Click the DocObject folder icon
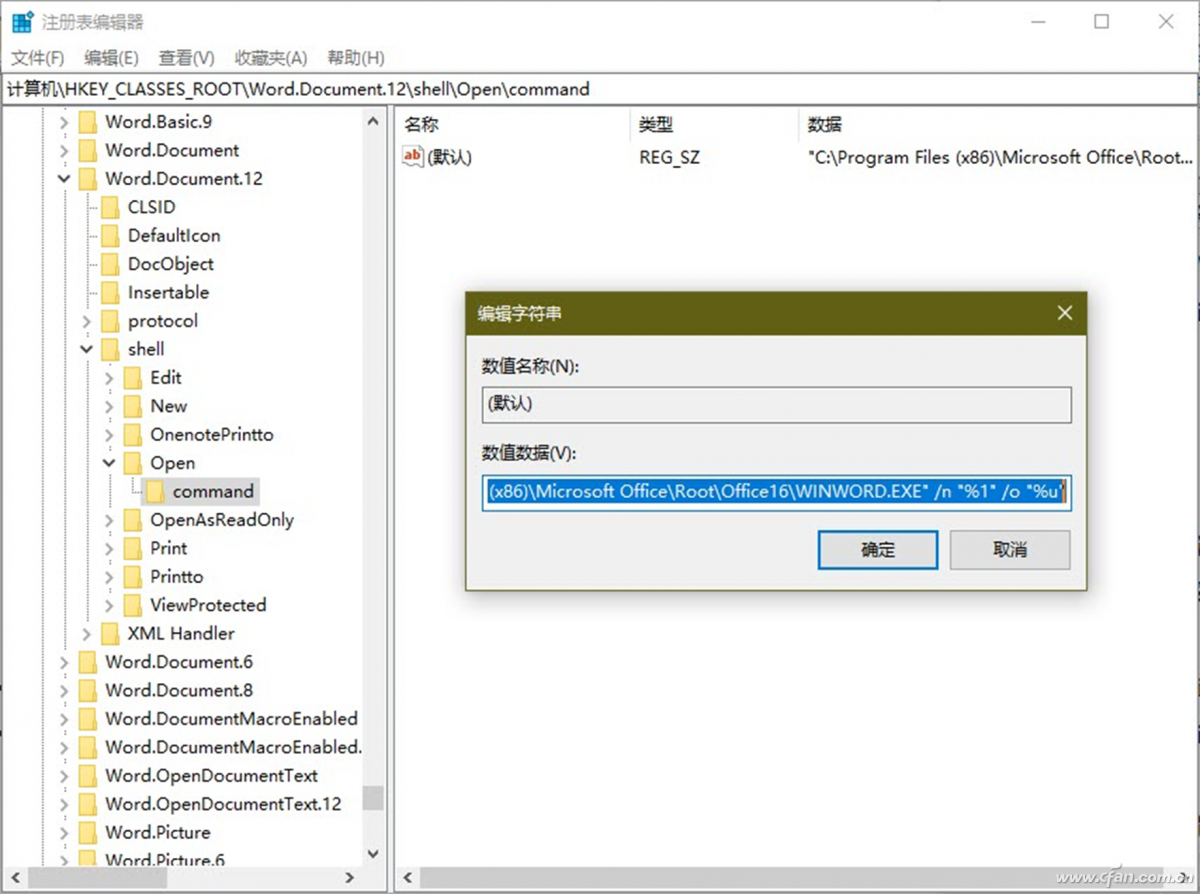This screenshot has width=1200, height=894. click(x=110, y=264)
